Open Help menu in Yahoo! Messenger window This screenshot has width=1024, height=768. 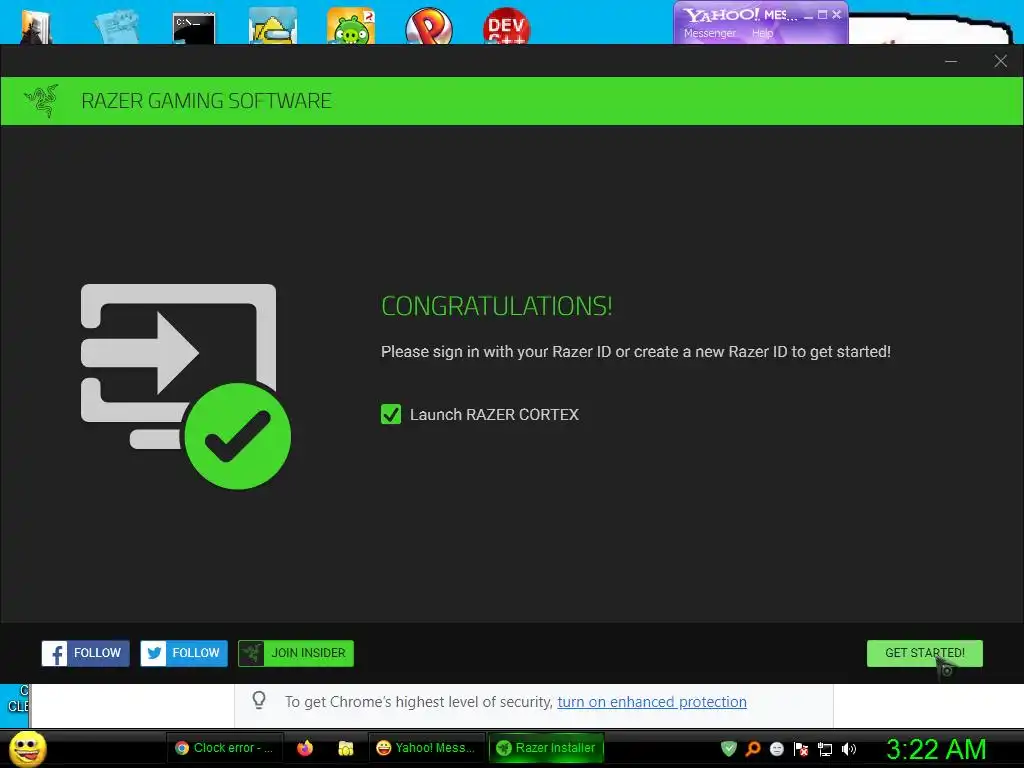(x=762, y=33)
